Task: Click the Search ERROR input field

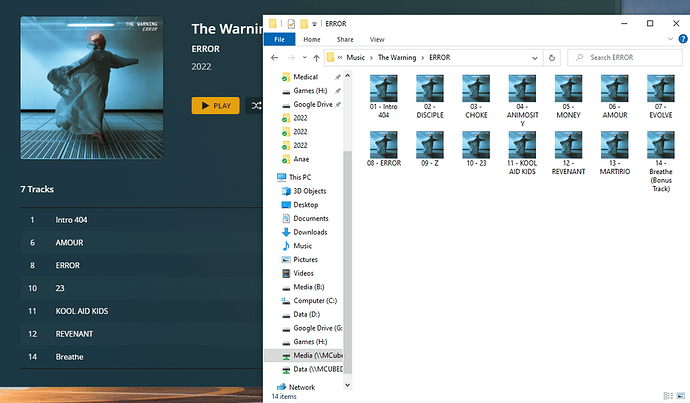Action: (x=625, y=58)
